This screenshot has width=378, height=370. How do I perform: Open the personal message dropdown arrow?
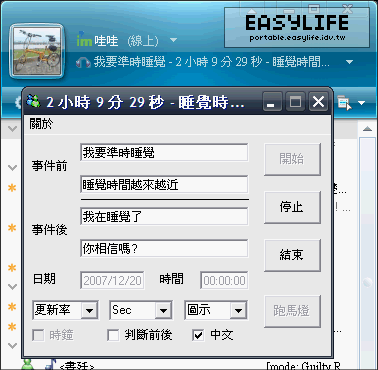tap(349, 62)
